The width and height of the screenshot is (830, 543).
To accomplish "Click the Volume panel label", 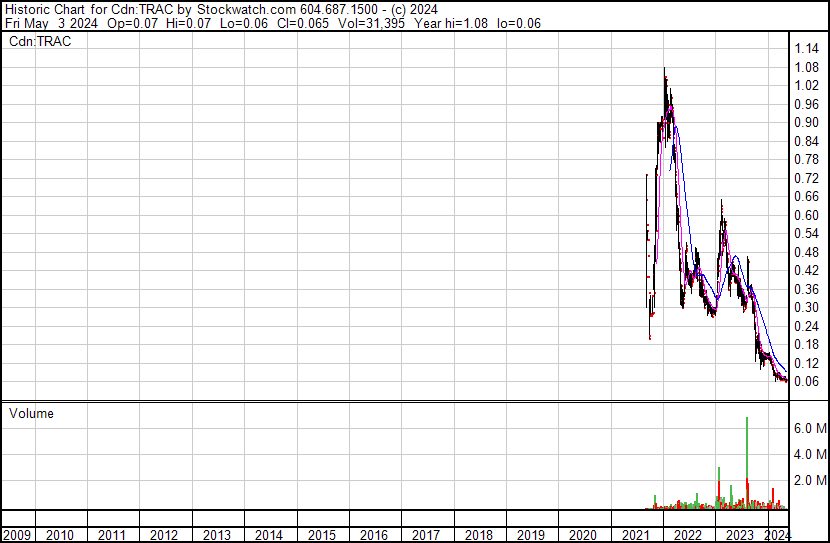I will coord(31,413).
